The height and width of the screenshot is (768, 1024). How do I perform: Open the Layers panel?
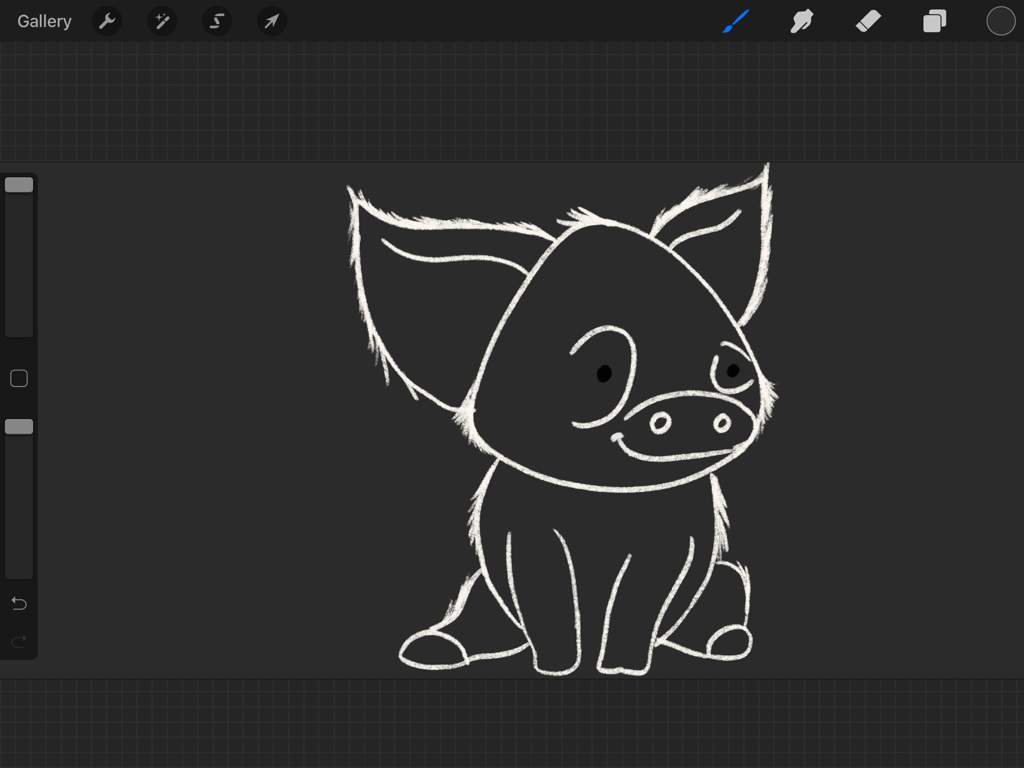tap(935, 22)
